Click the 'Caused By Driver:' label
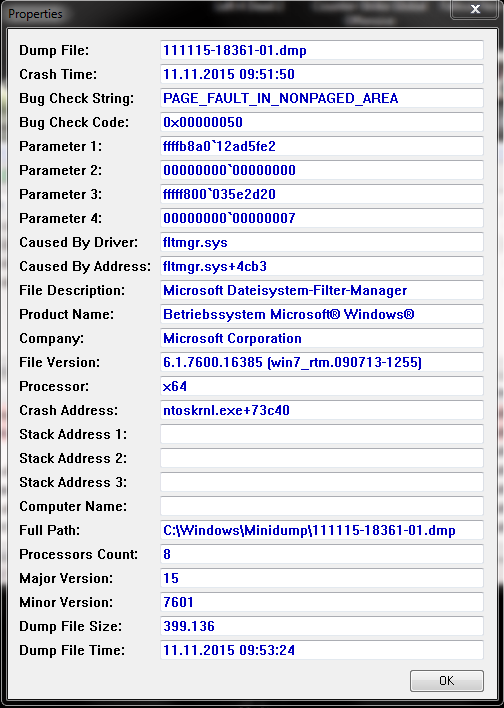The height and width of the screenshot is (708, 504). pyautogui.click(x=78, y=242)
